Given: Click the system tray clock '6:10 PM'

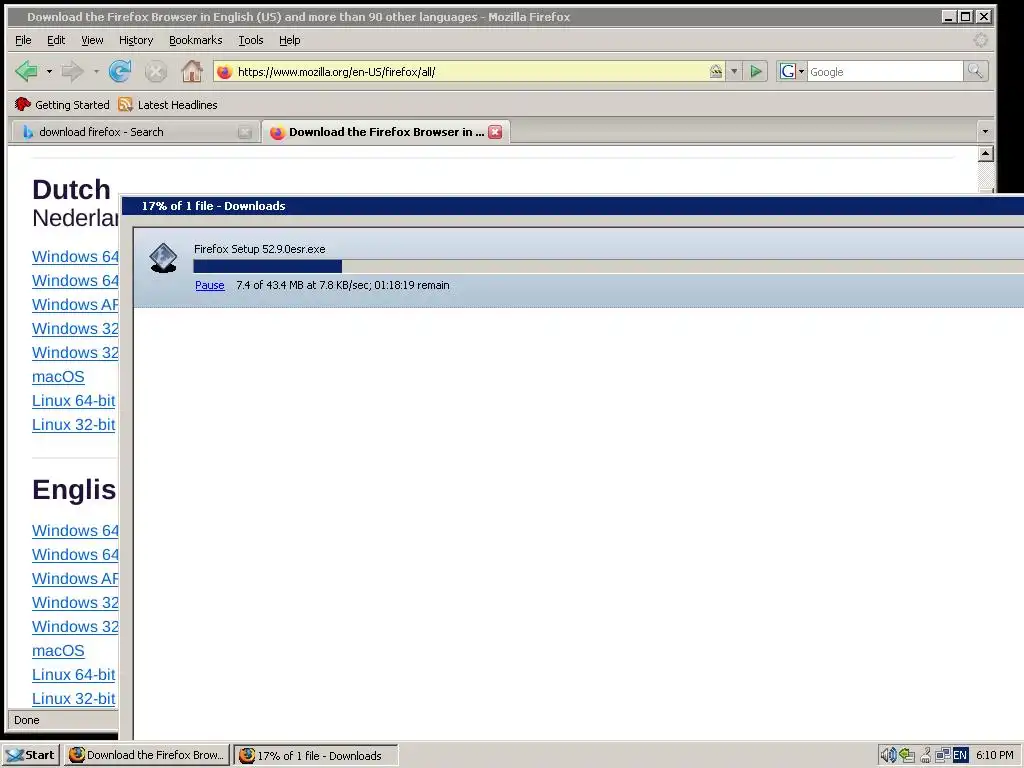Looking at the screenshot, I should 995,755.
